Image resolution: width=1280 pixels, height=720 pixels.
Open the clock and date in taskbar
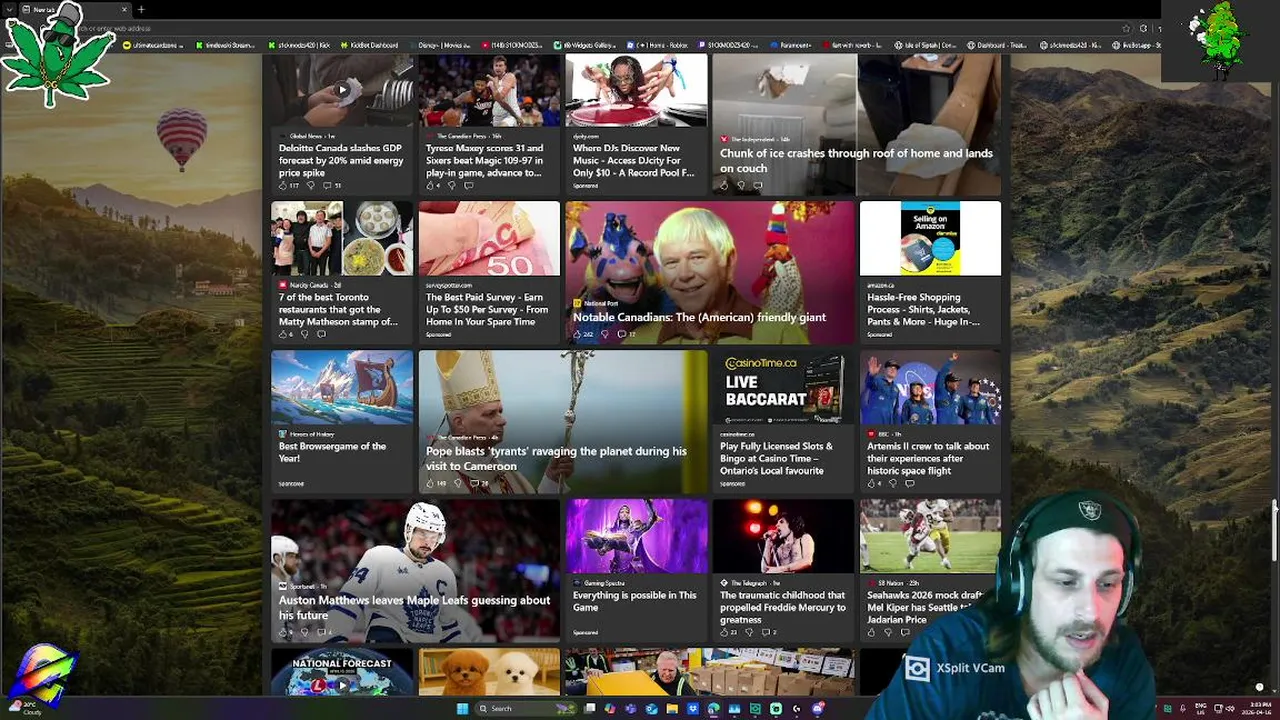[x=1255, y=709]
